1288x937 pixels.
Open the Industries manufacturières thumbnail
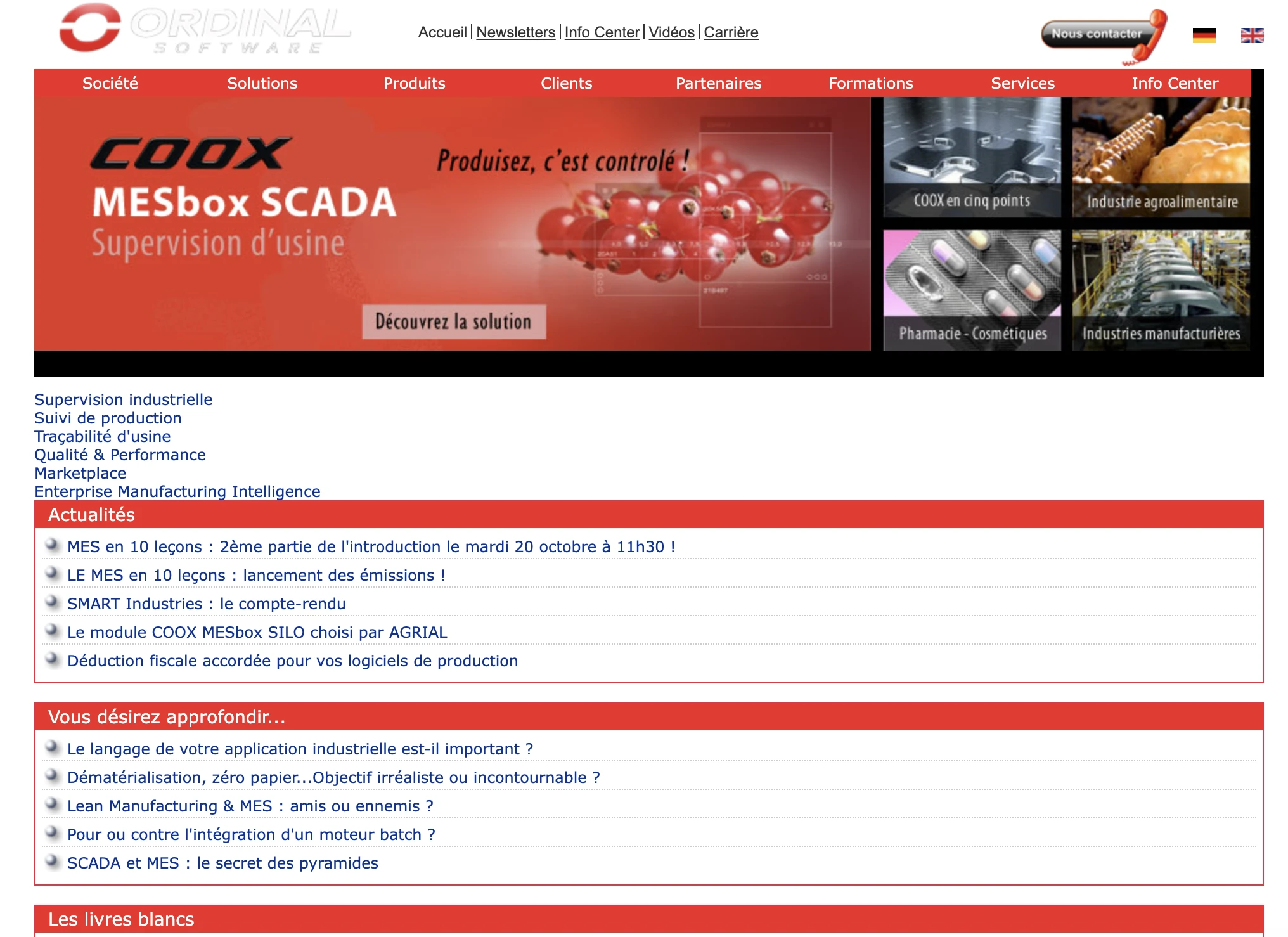(x=1161, y=290)
